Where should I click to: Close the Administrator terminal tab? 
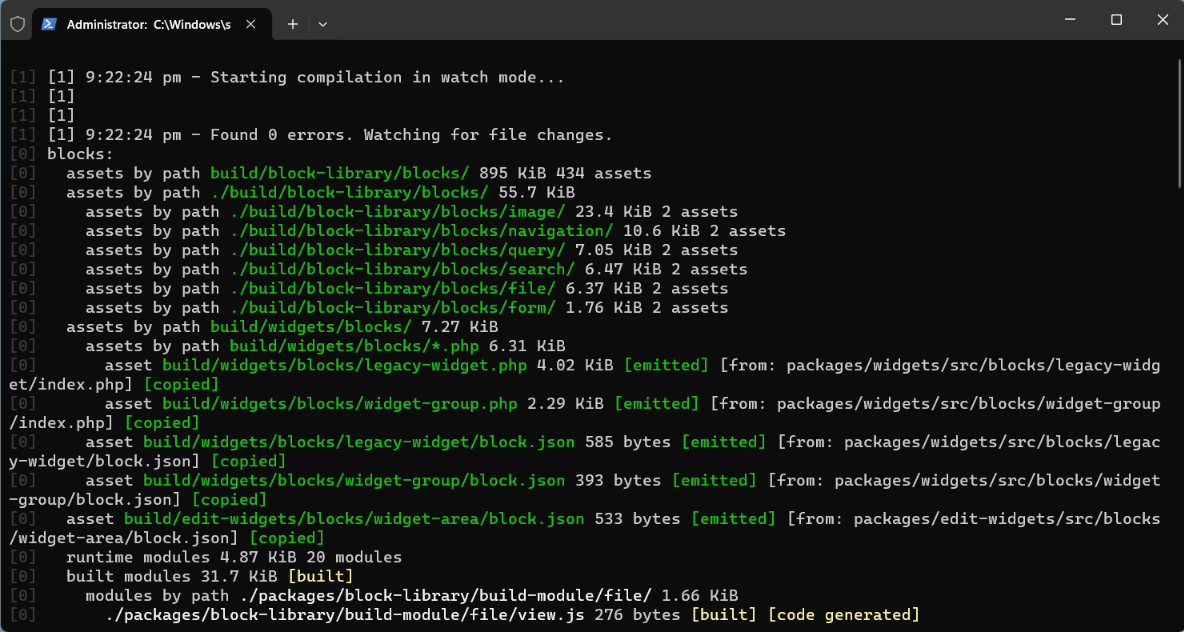pos(250,24)
